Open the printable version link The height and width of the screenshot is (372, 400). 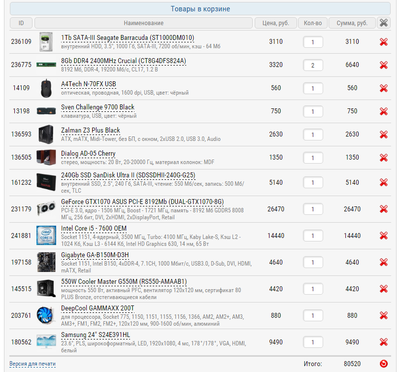32,364
